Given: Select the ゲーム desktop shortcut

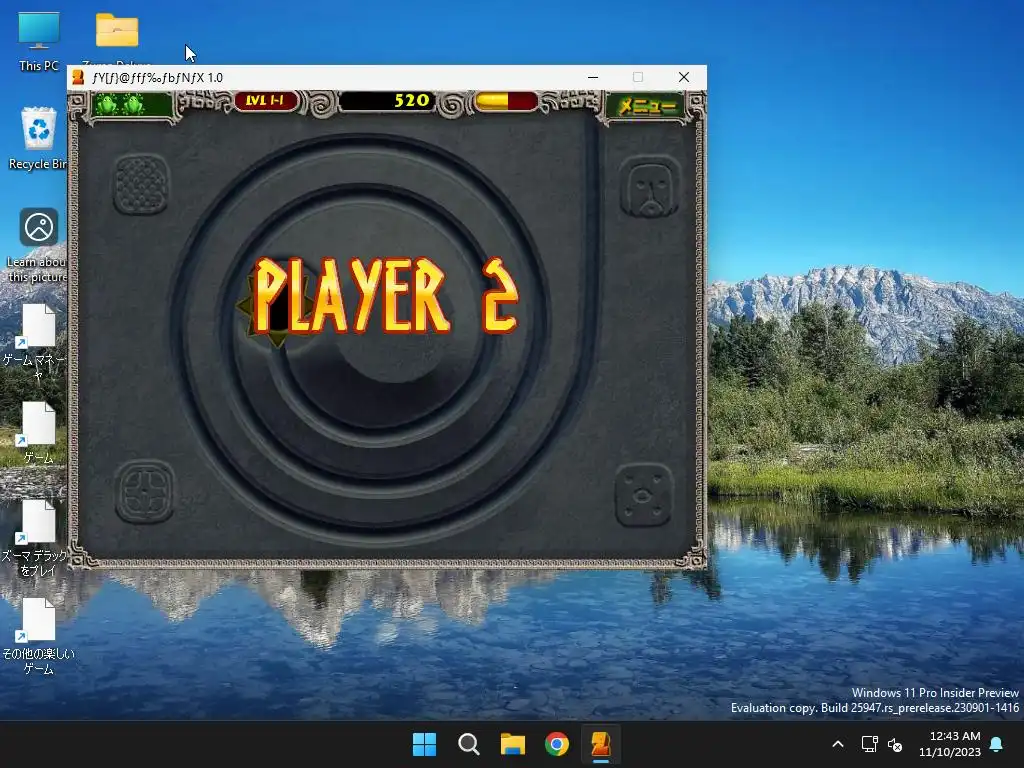Looking at the screenshot, I should 39,432.
